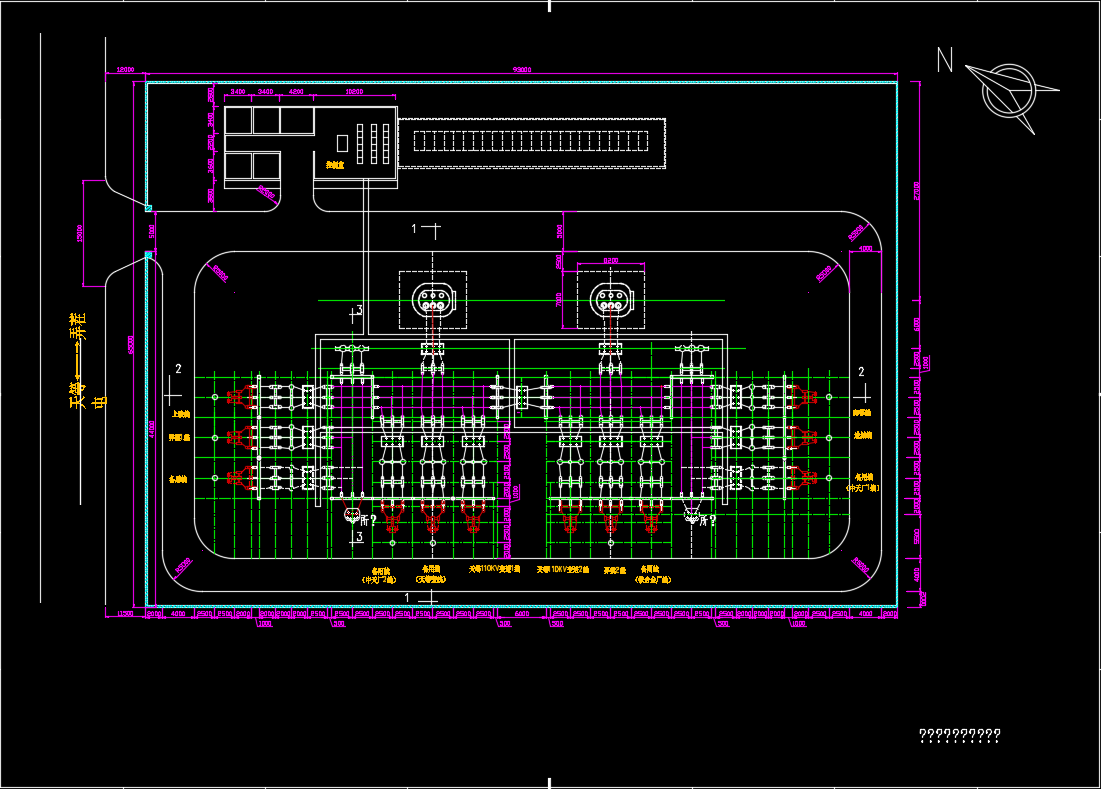The width and height of the screenshot is (1101, 789).
Task: Click the right '所?' station transformer label
Action: coord(707,520)
